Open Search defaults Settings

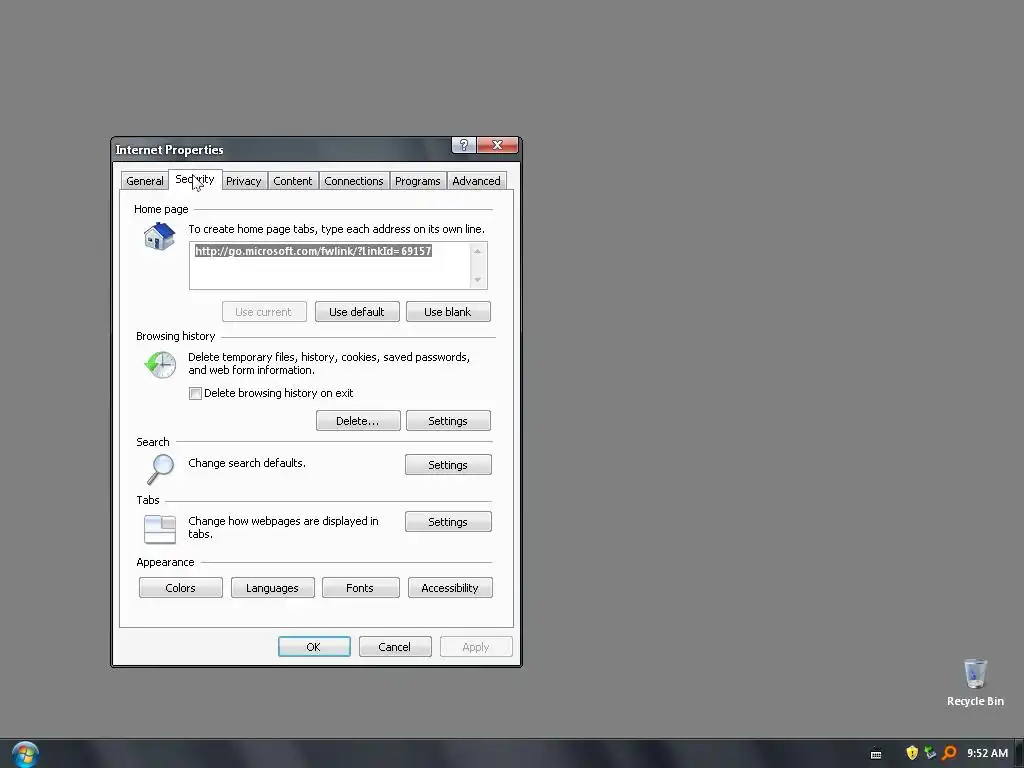(448, 465)
